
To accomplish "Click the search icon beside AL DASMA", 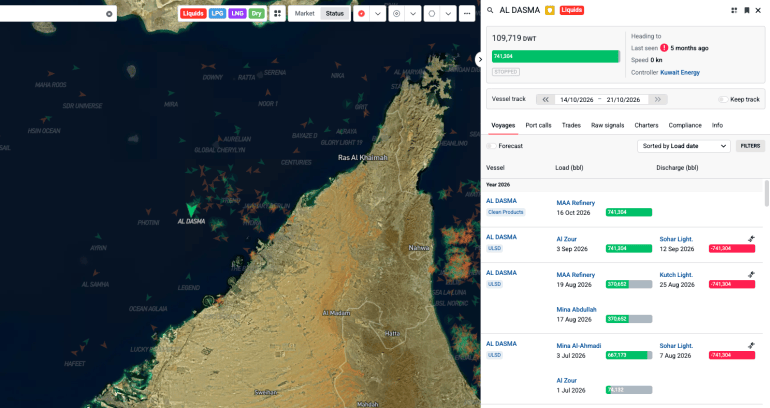I will point(490,10).
